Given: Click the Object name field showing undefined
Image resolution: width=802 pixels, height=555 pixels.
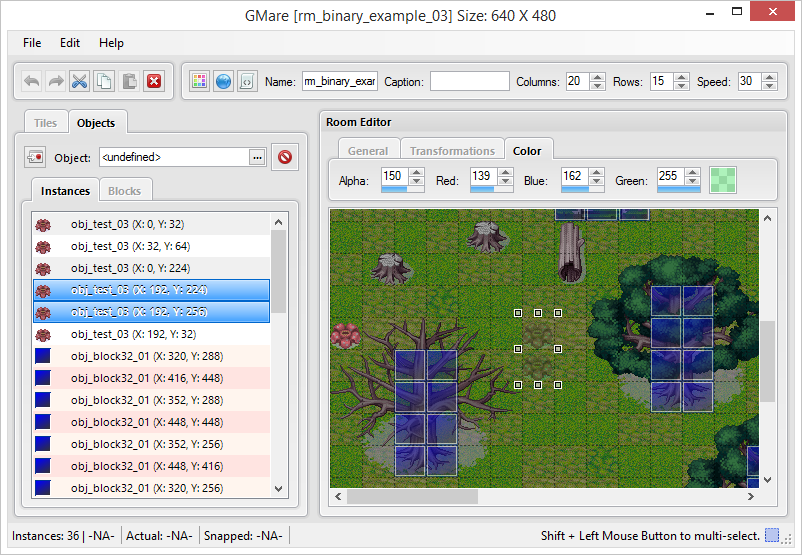Looking at the screenshot, I should (x=174, y=158).
